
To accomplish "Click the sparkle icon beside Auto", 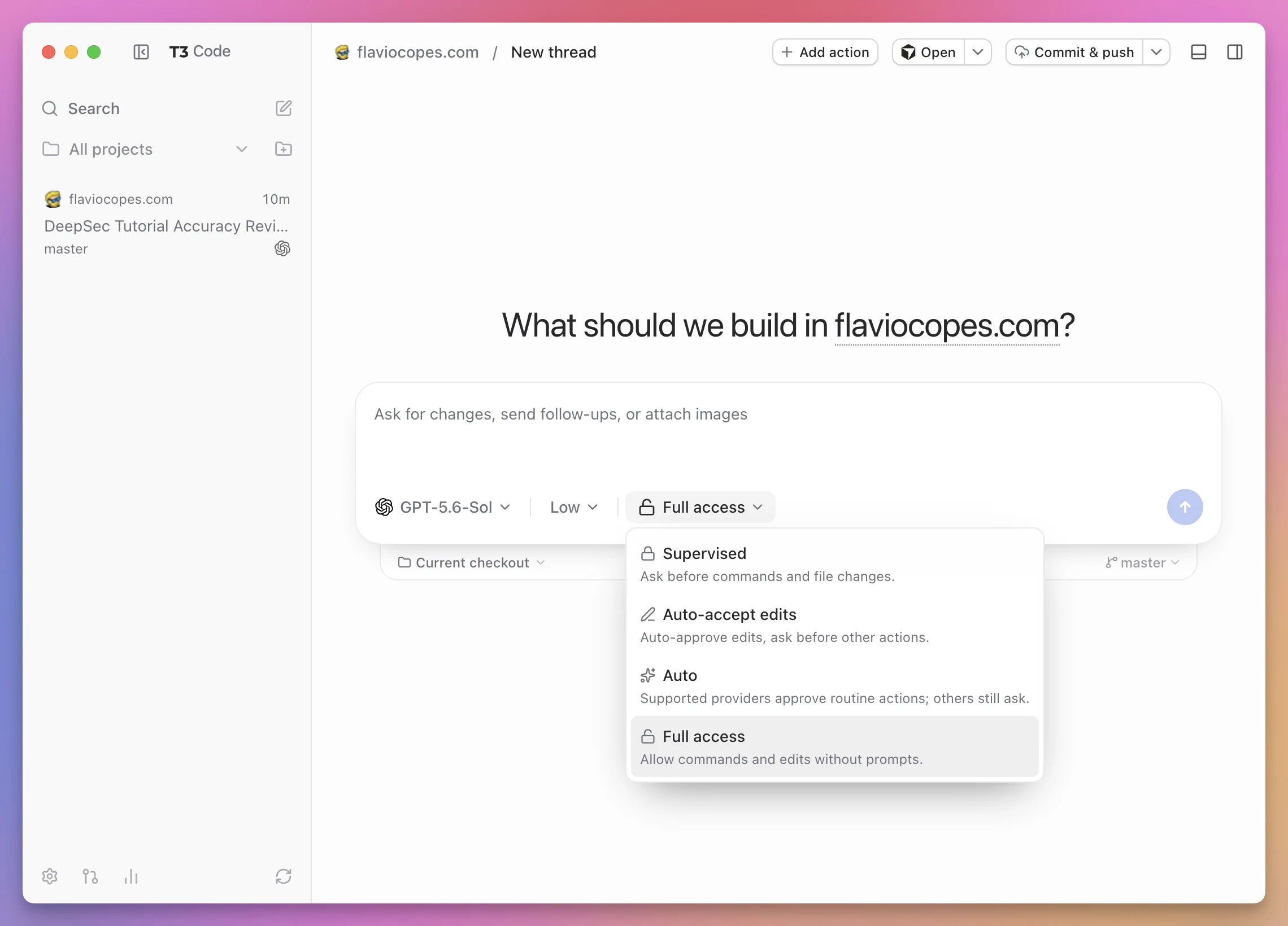I will point(648,676).
